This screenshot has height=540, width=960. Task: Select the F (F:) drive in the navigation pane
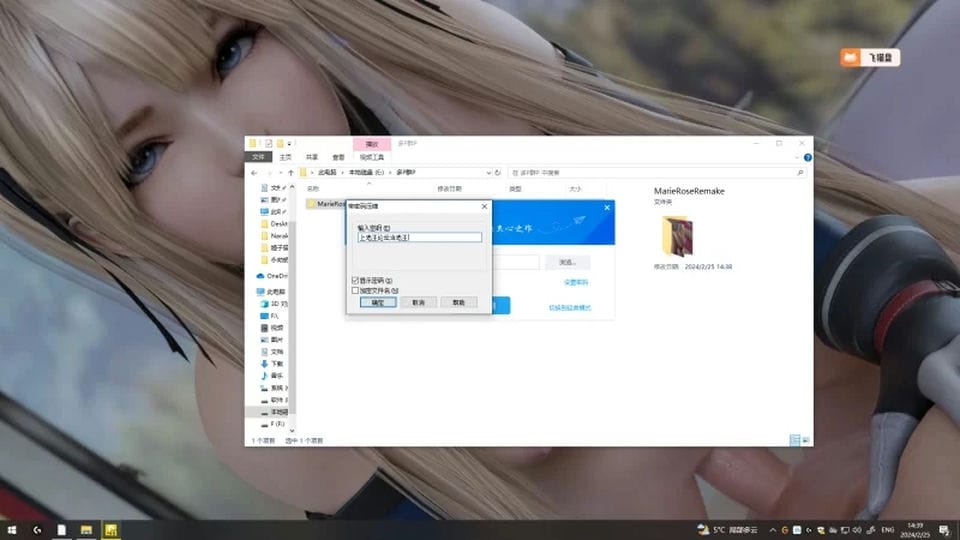272,424
